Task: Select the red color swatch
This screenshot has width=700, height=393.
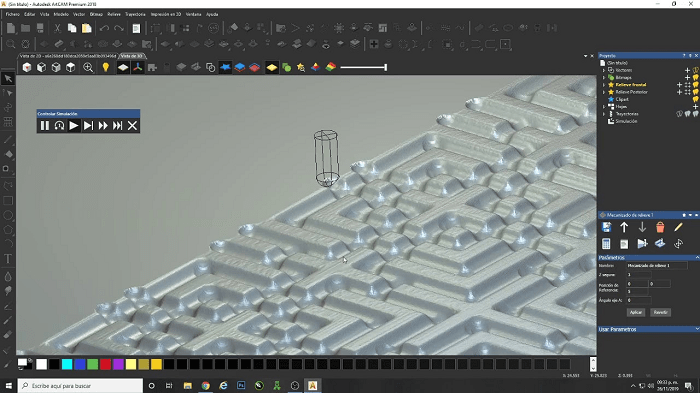Action: point(105,364)
